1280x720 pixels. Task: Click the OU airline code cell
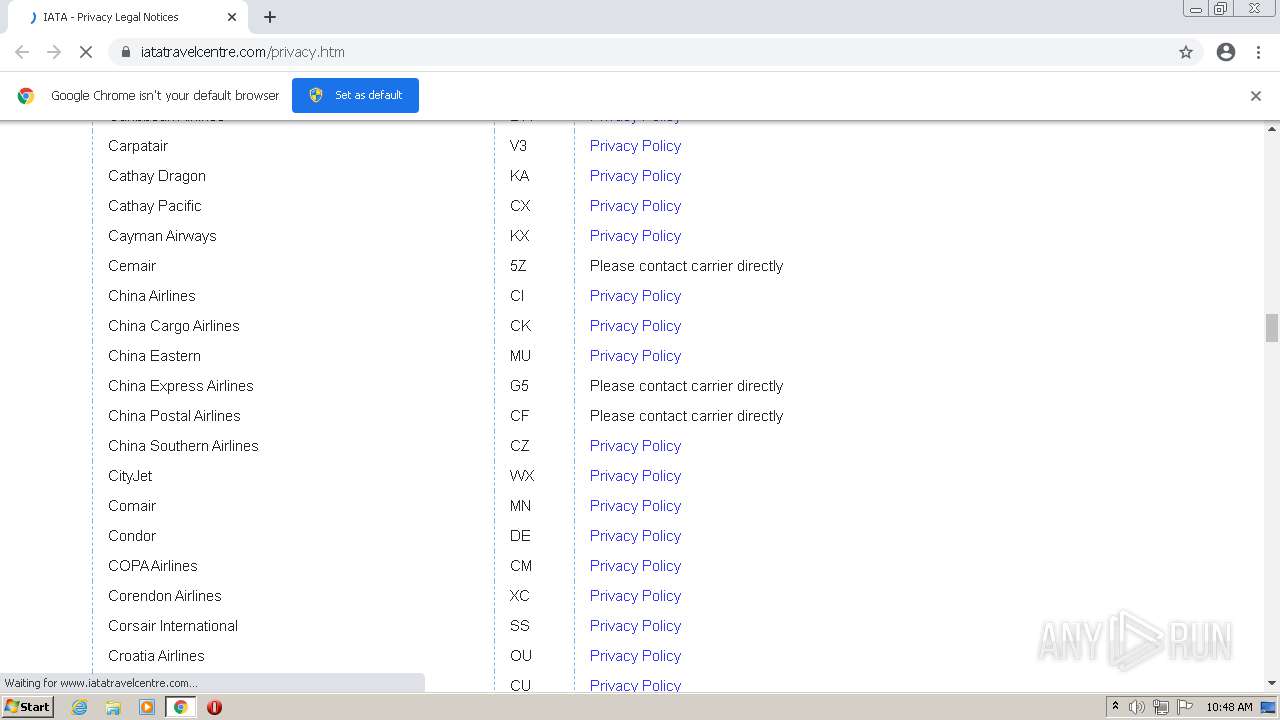pyautogui.click(x=521, y=656)
